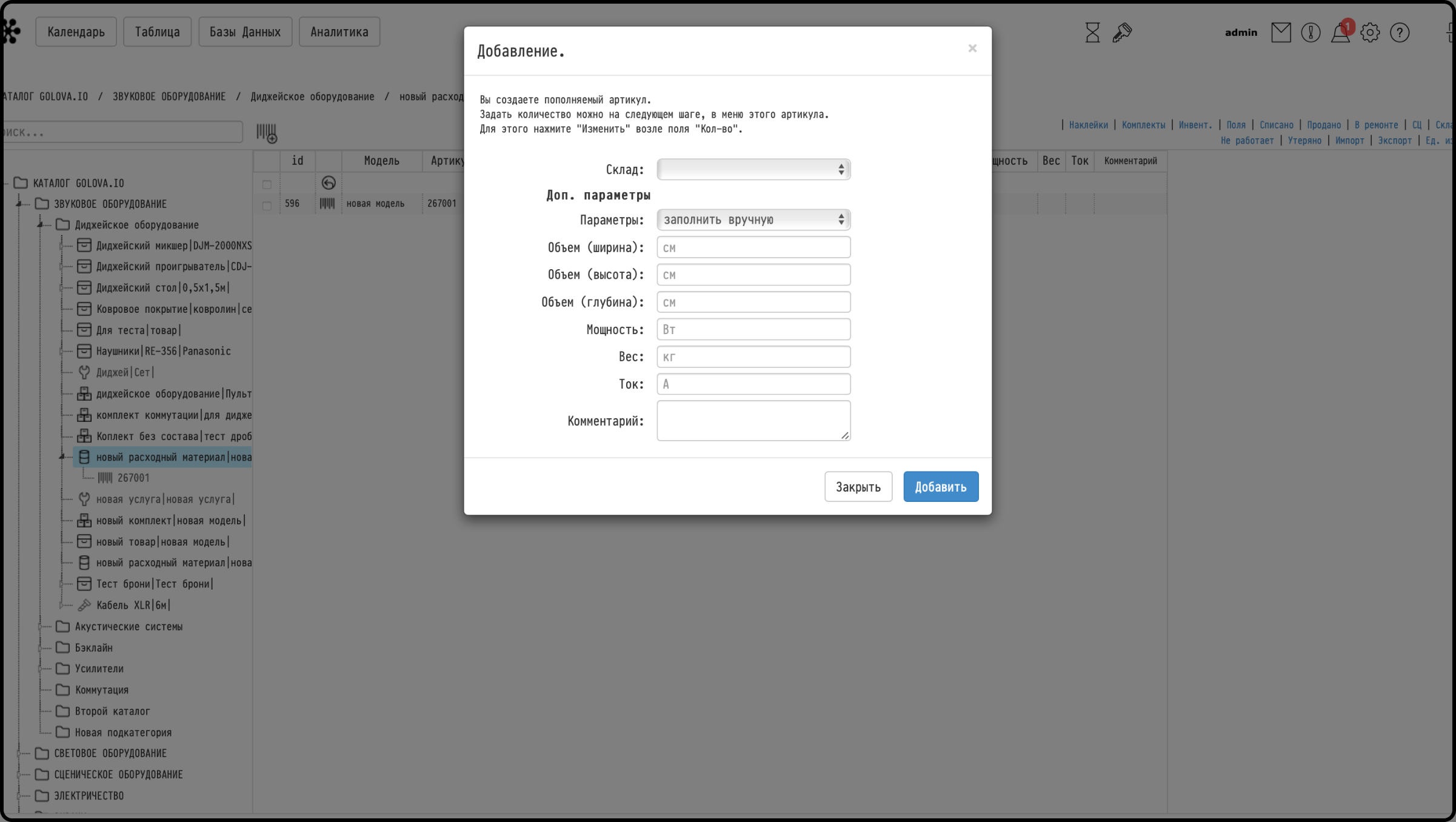
Task: Click the barcode icon in row 596
Action: (327, 204)
